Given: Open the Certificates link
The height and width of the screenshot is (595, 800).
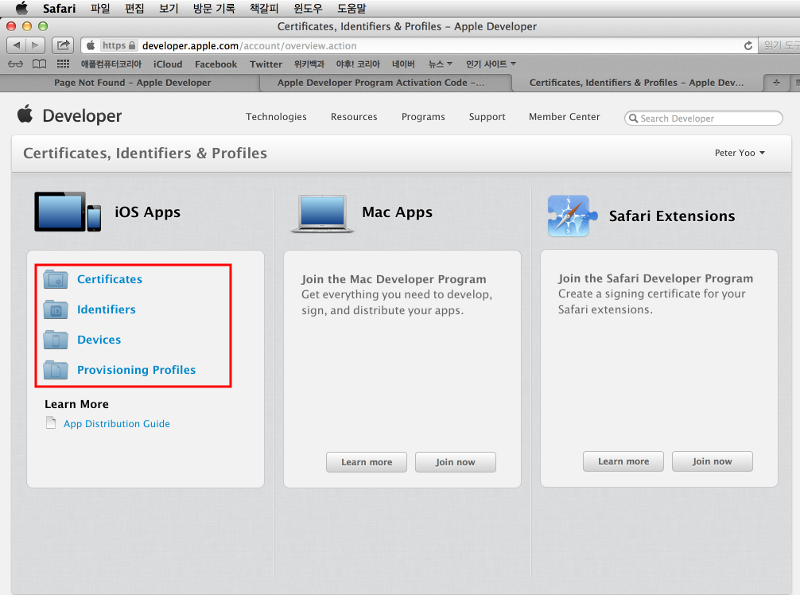Looking at the screenshot, I should coord(110,279).
